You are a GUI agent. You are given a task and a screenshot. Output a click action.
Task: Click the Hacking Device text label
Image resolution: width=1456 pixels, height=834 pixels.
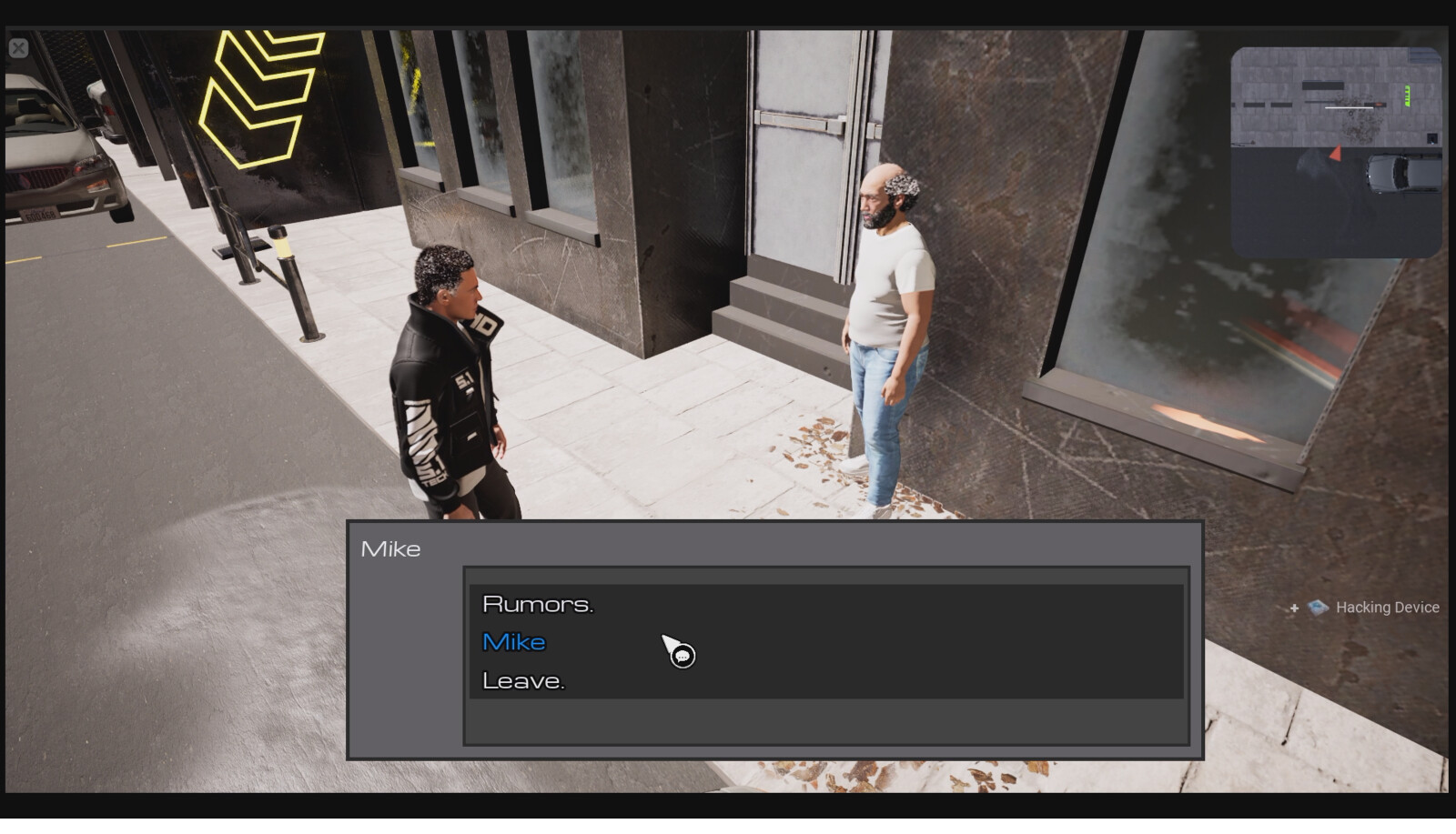1387,607
